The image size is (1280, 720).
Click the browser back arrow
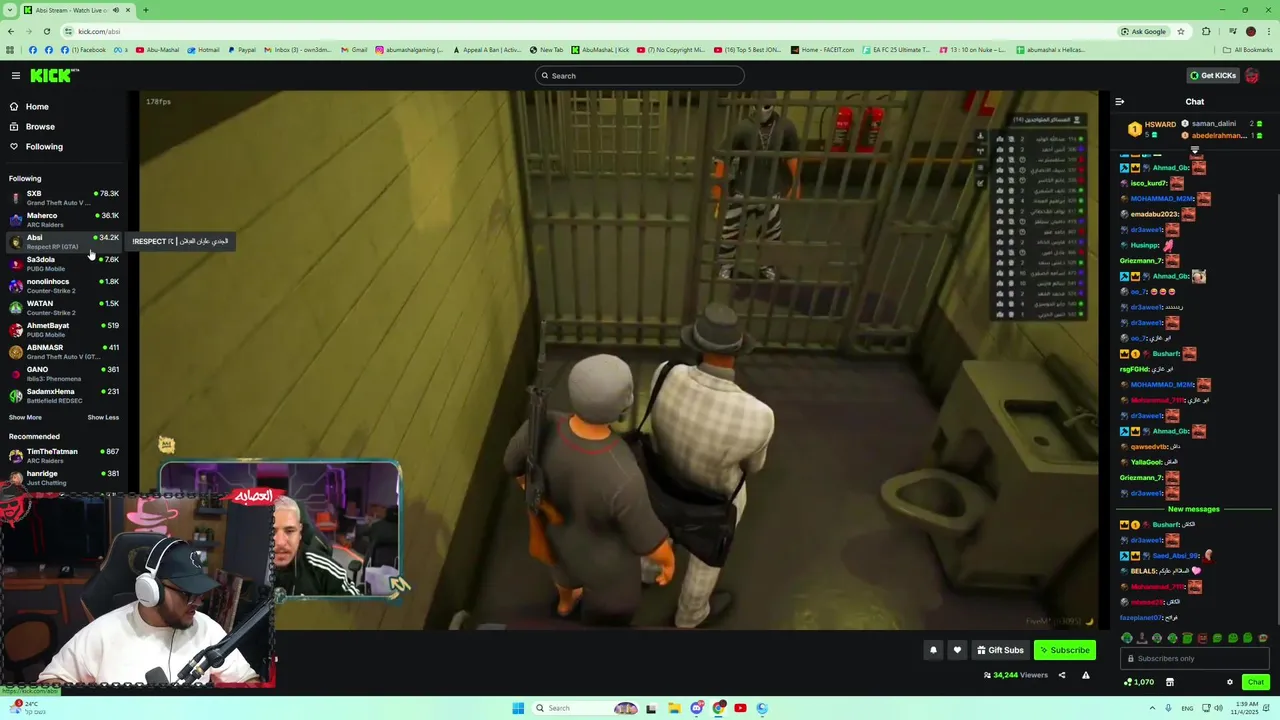coord(11,31)
